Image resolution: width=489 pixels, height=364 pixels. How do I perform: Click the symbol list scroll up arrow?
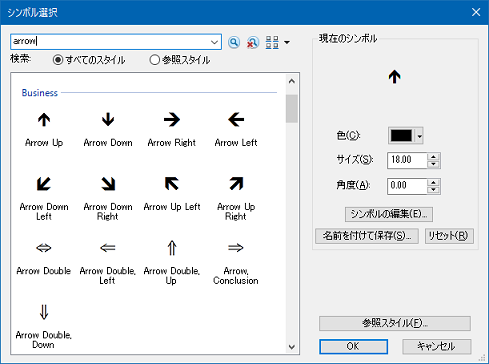pos(292,81)
